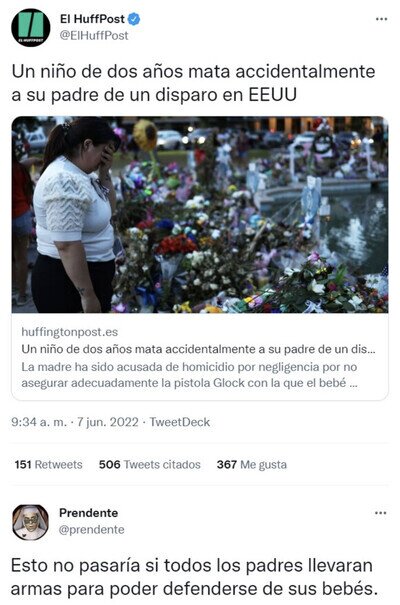Image resolution: width=400 pixels, height=605 pixels.
Task: View the 506 Tweets citados list
Action: tap(150, 465)
